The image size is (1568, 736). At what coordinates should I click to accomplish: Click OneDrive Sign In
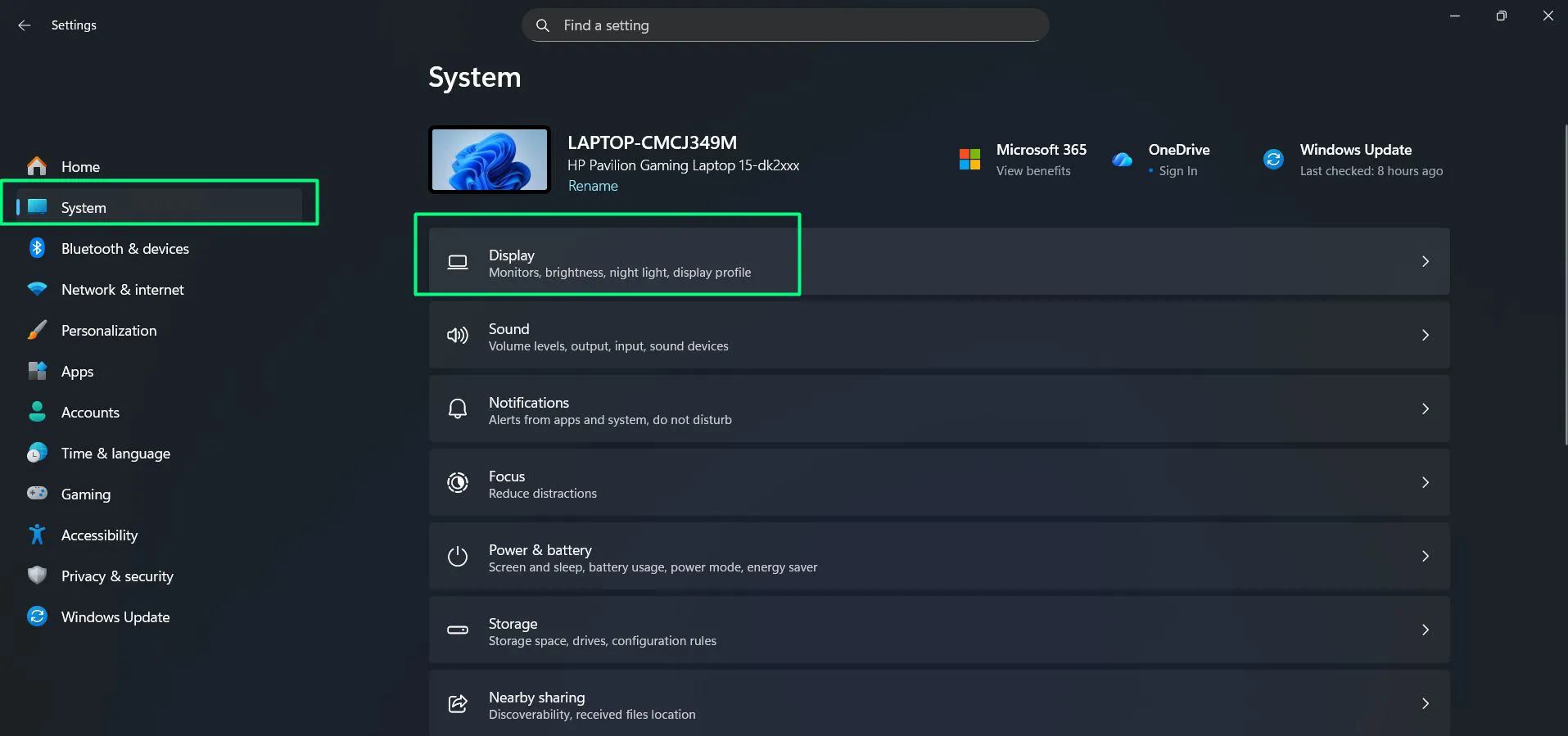[1177, 171]
